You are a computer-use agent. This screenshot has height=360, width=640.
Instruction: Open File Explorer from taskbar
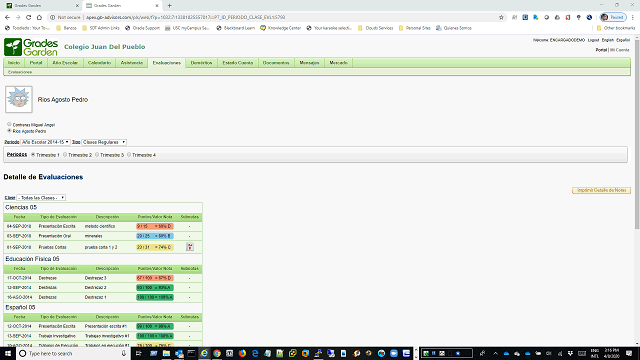click(x=166, y=353)
